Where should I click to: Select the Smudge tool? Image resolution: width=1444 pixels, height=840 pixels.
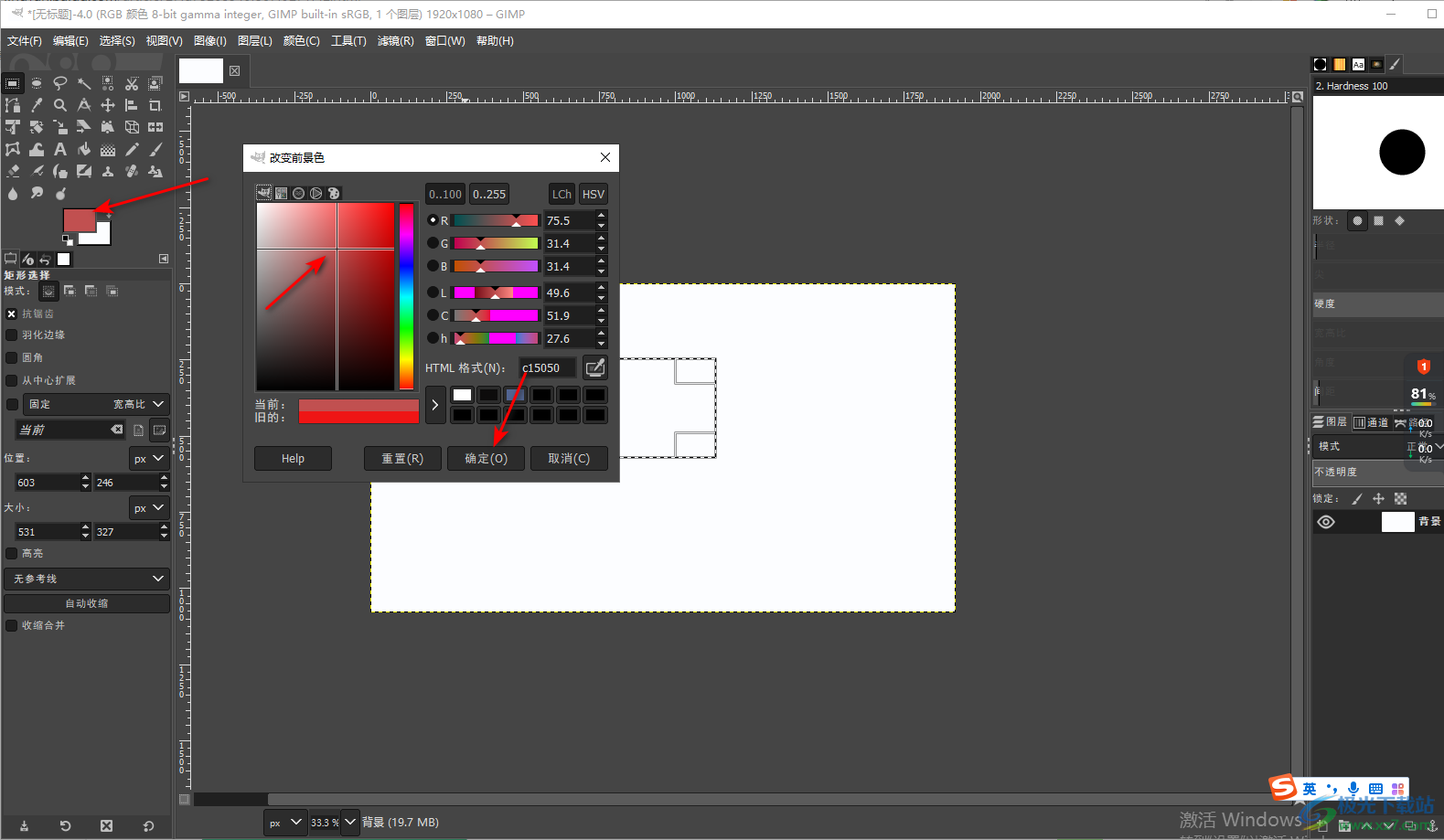pyautogui.click(x=37, y=192)
